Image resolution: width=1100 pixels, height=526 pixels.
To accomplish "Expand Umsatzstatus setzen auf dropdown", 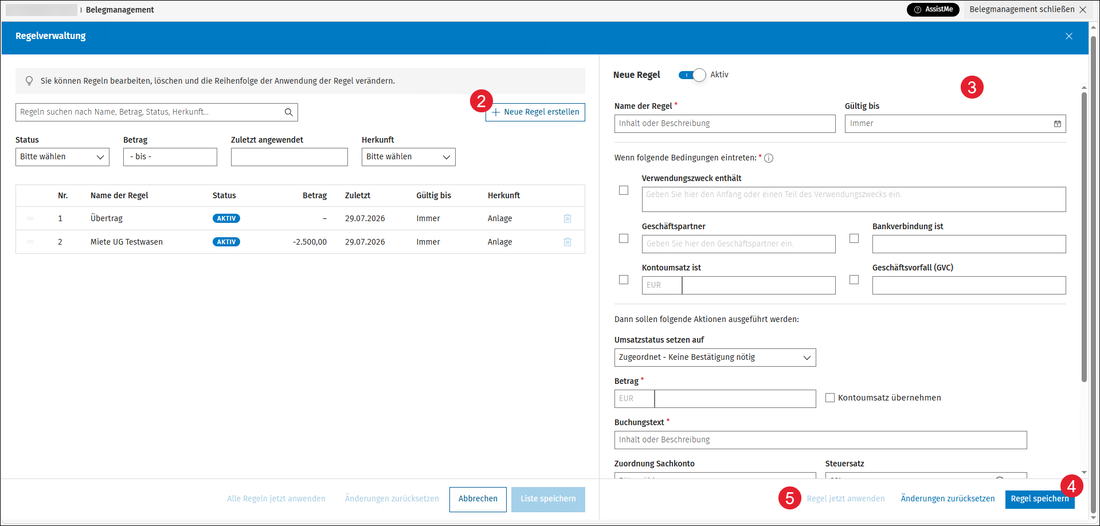I will (715, 358).
